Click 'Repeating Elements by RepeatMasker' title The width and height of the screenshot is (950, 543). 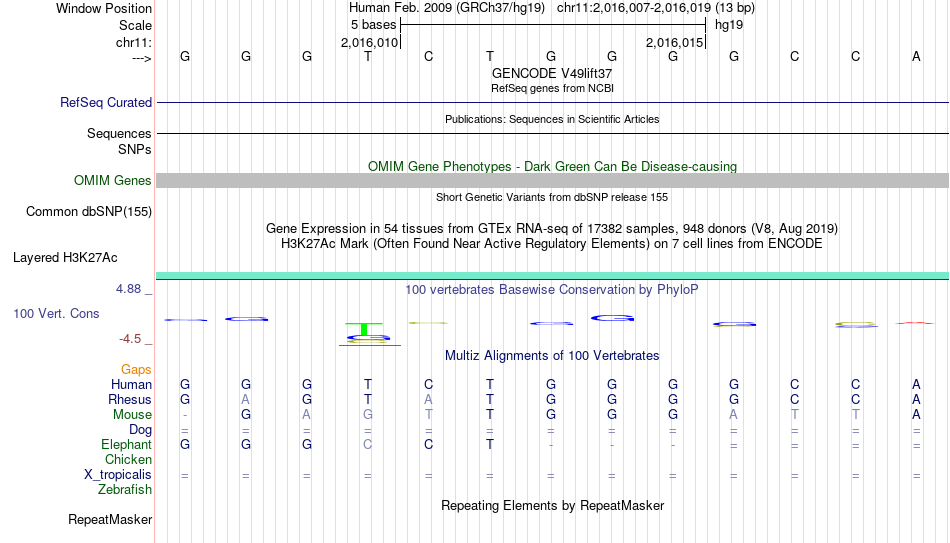coord(553,505)
